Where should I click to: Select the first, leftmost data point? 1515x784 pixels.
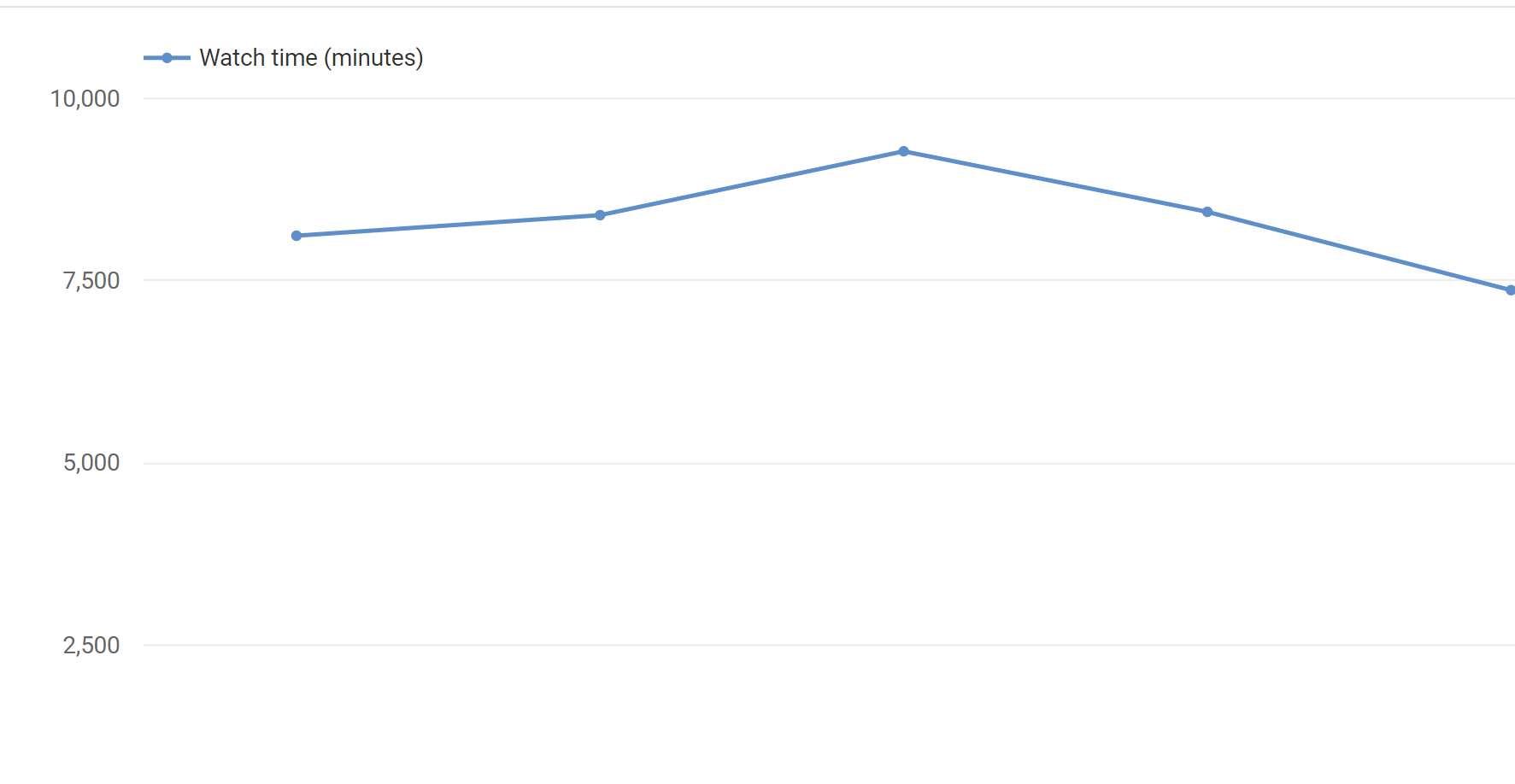pos(297,236)
